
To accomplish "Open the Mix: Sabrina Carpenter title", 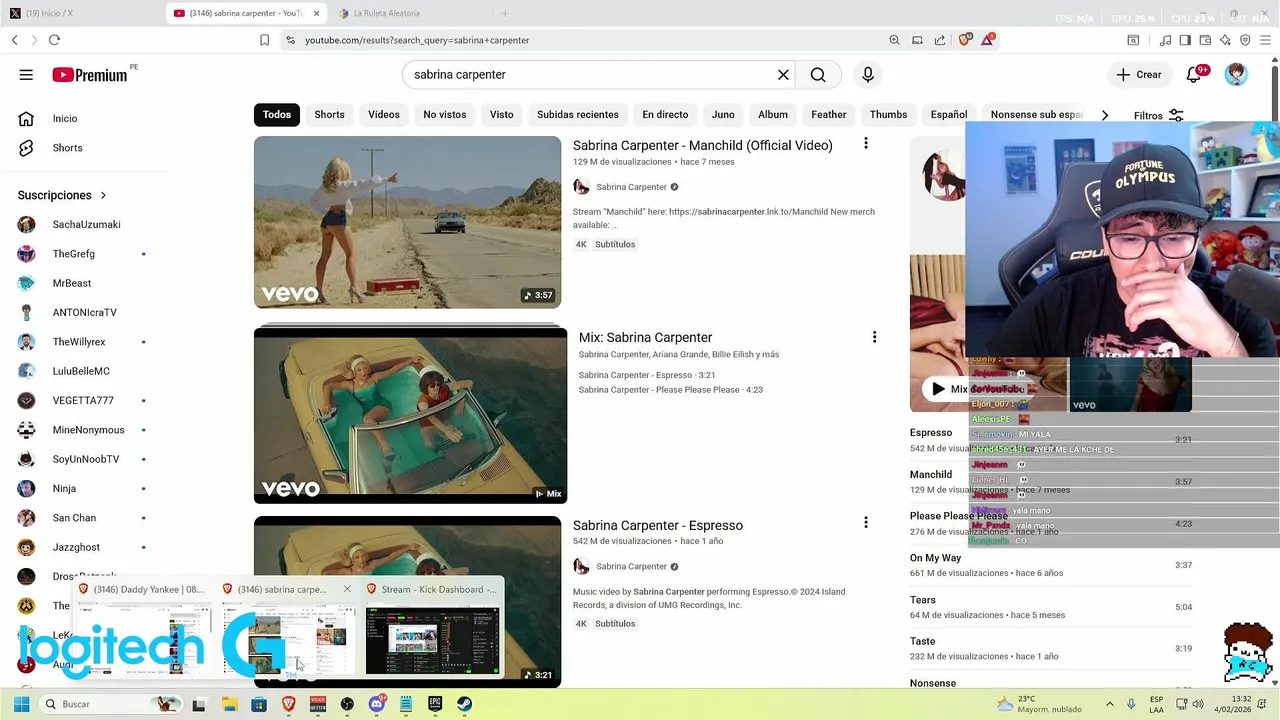I will click(x=645, y=338).
